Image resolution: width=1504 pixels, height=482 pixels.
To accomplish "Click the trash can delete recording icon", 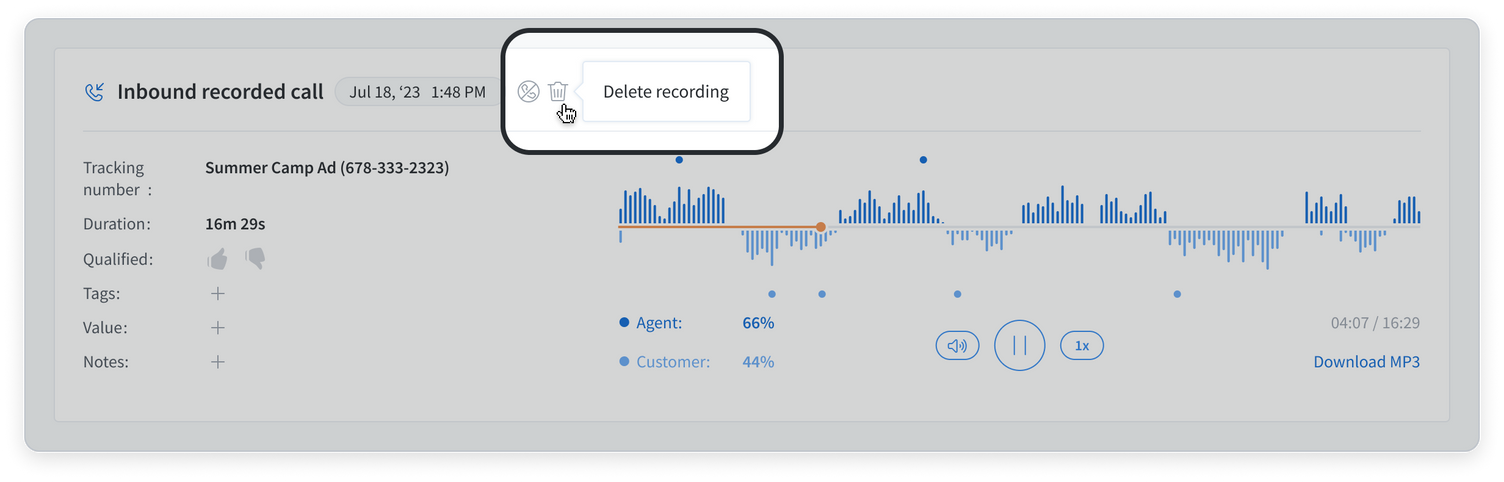I will (558, 91).
